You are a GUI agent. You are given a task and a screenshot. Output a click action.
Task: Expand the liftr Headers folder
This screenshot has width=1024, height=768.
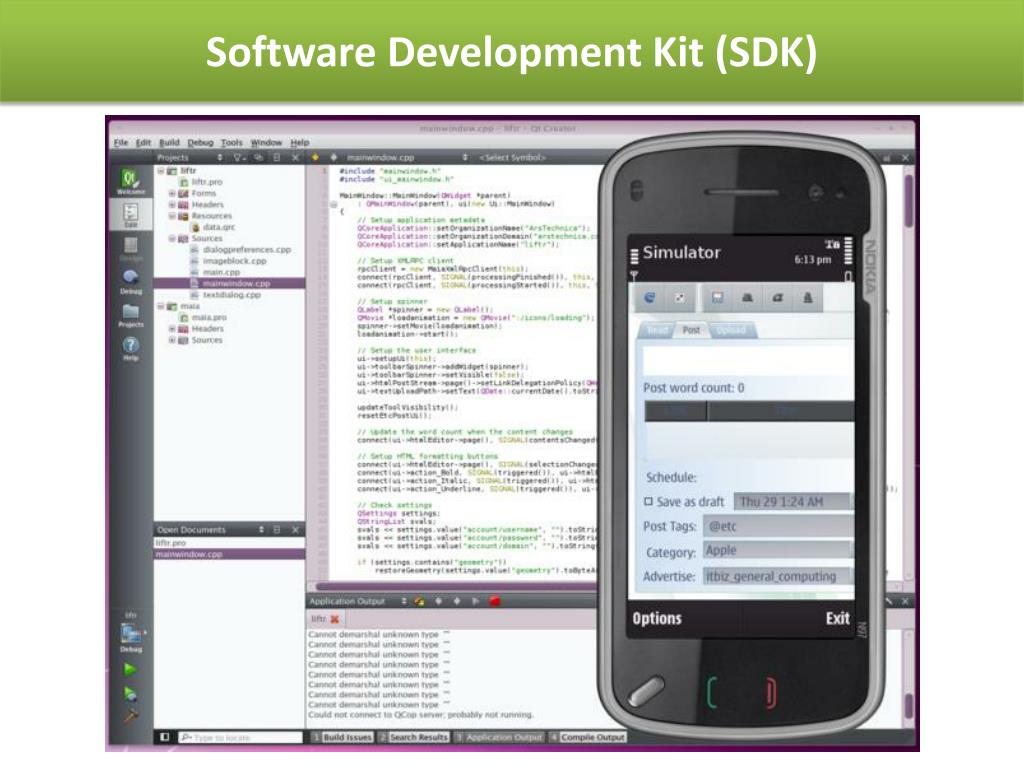[172, 204]
